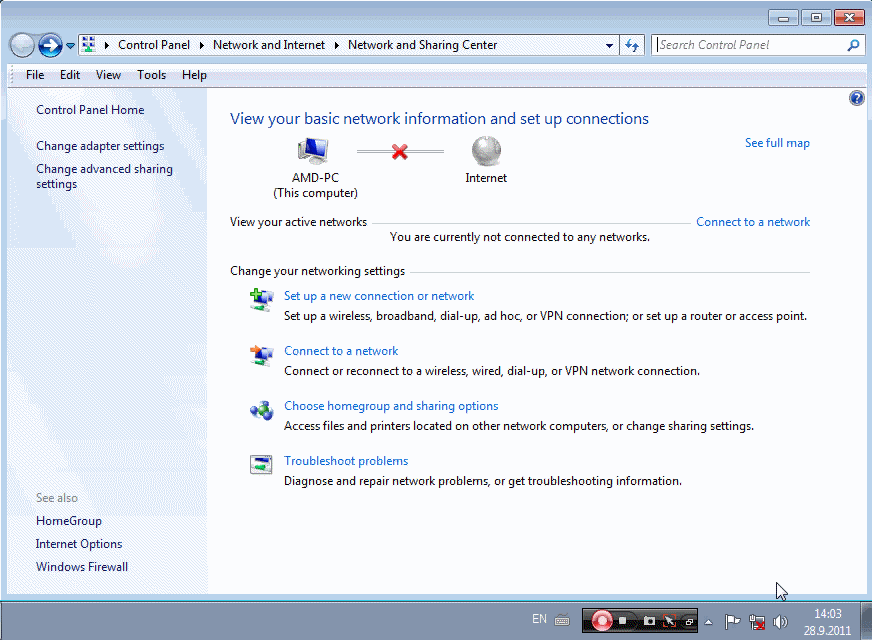This screenshot has width=872, height=640.
Task: Click the AMD-PC computer icon
Action: (x=313, y=151)
